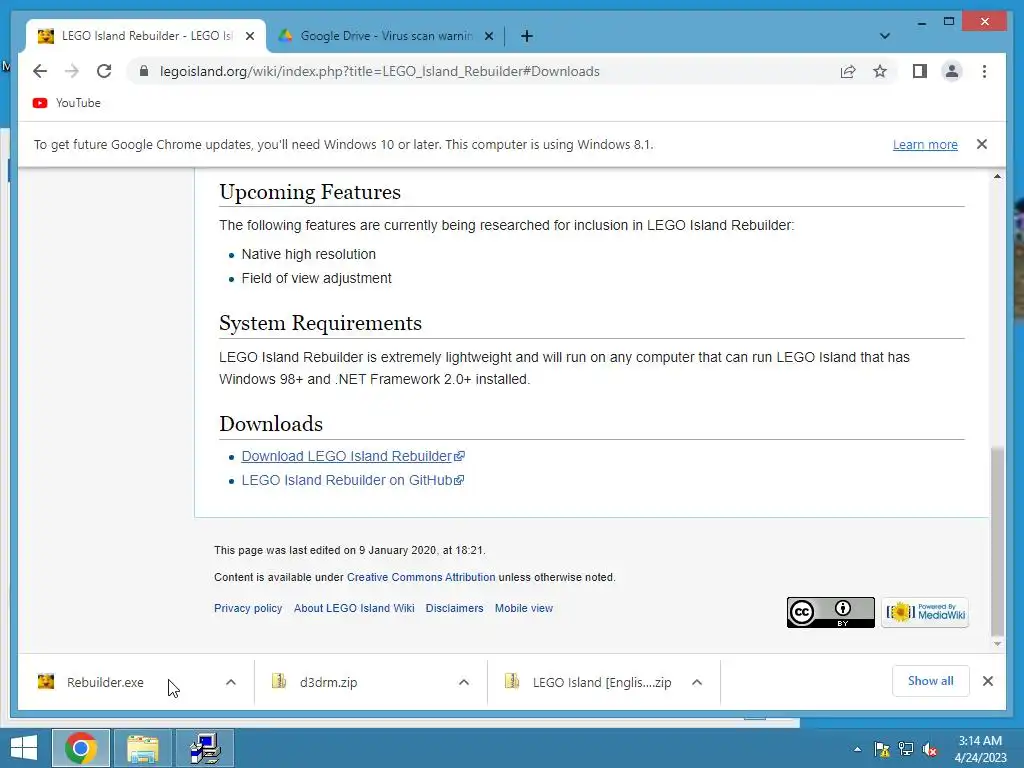Image resolution: width=1024 pixels, height=768 pixels.
Task: Open the Chrome three-dot menu
Action: [984, 71]
